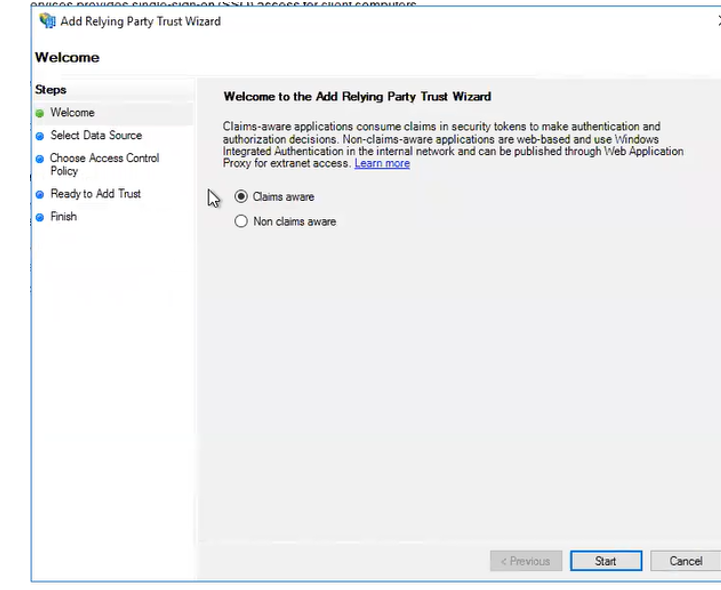The image size is (721, 590).
Task: Click the blue bullet beside Select Data Source
Action: click(40, 136)
